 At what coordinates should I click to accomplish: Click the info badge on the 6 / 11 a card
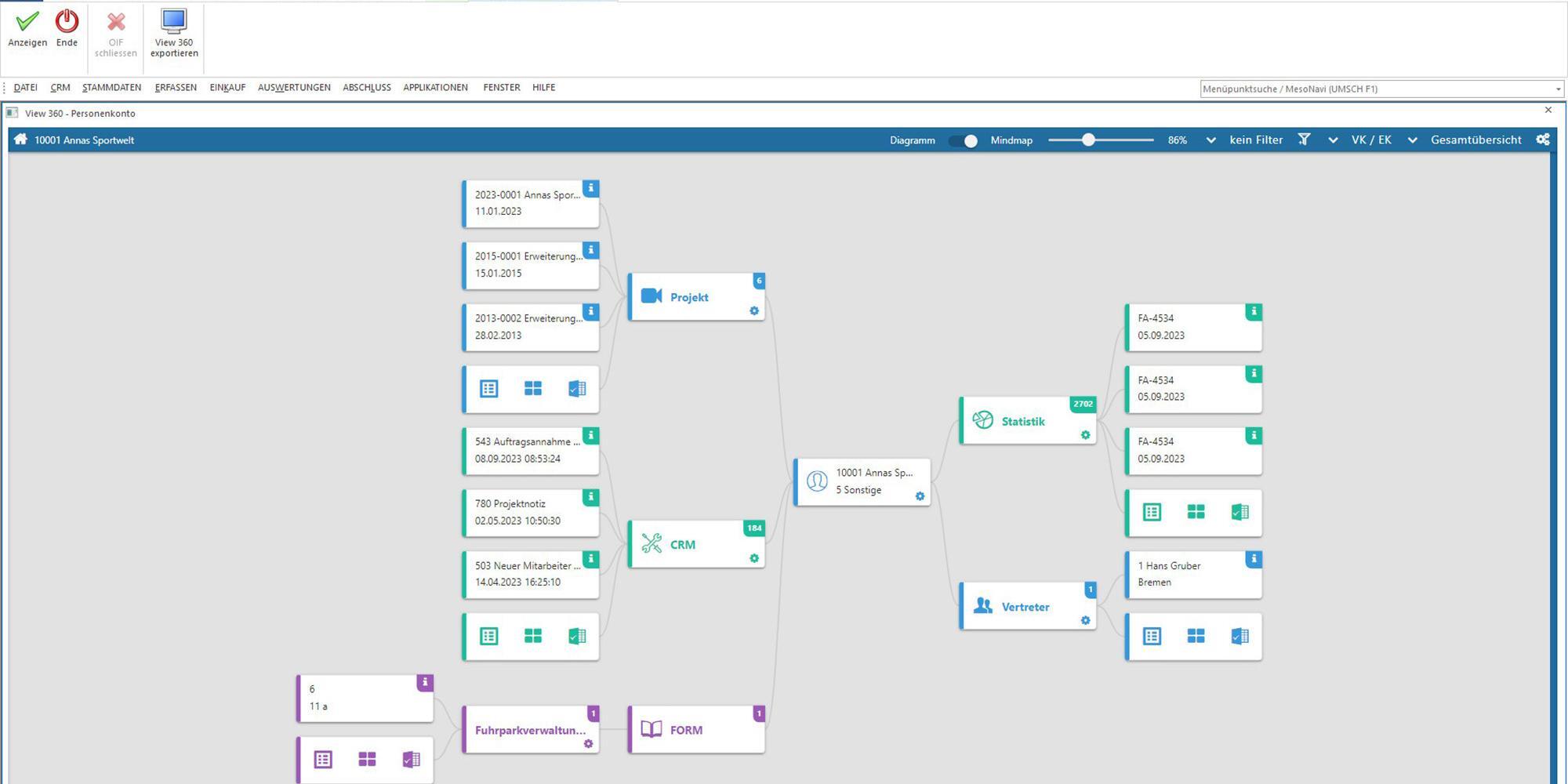click(x=425, y=683)
